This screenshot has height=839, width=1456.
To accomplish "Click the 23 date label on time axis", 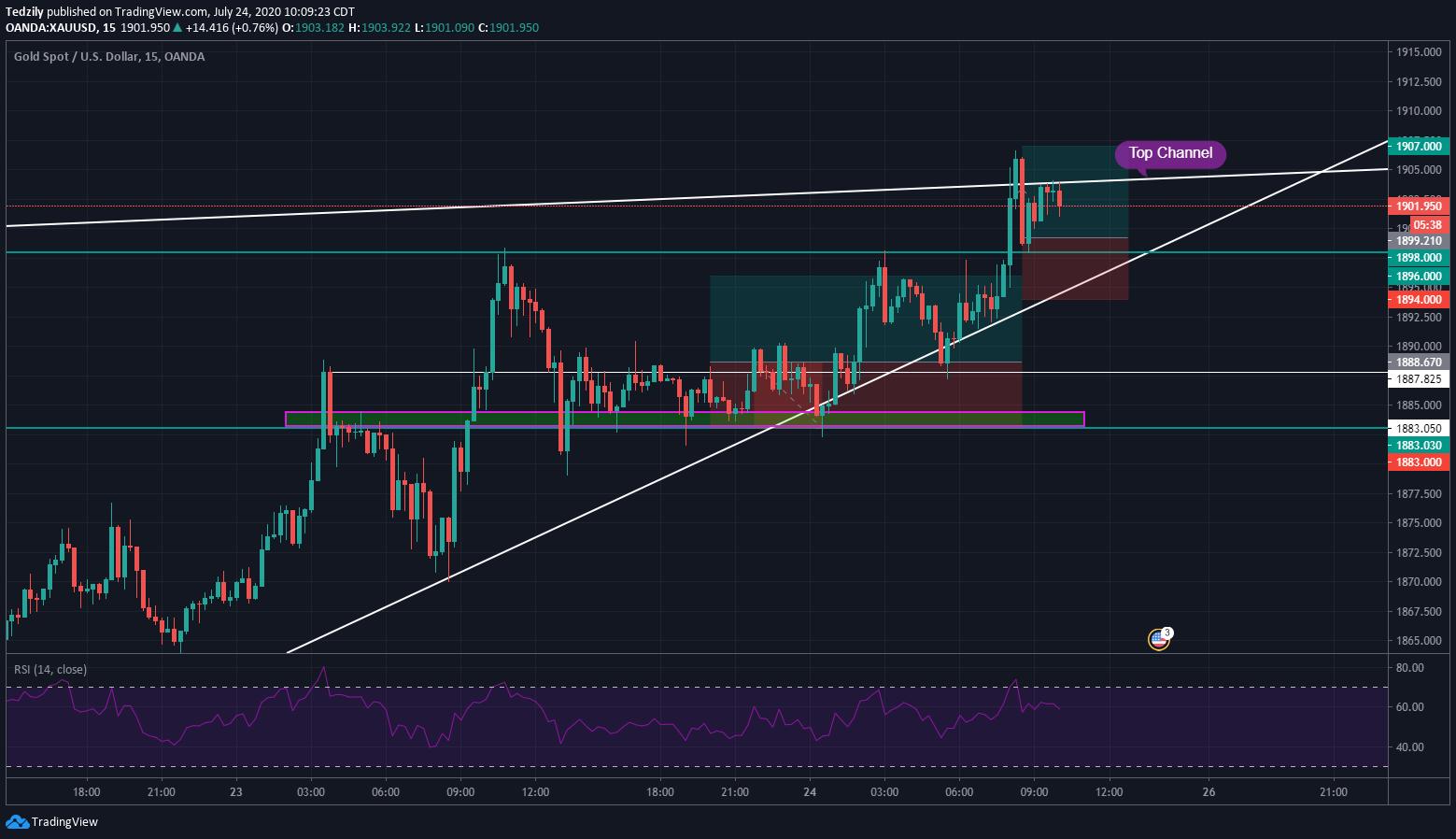I will point(236,792).
